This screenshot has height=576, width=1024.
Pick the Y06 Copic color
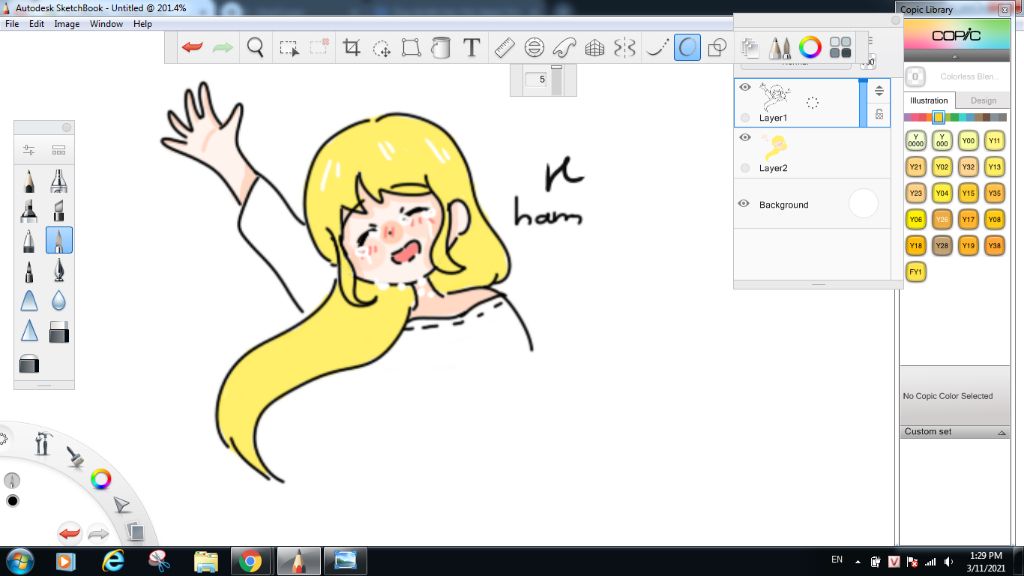tap(916, 219)
